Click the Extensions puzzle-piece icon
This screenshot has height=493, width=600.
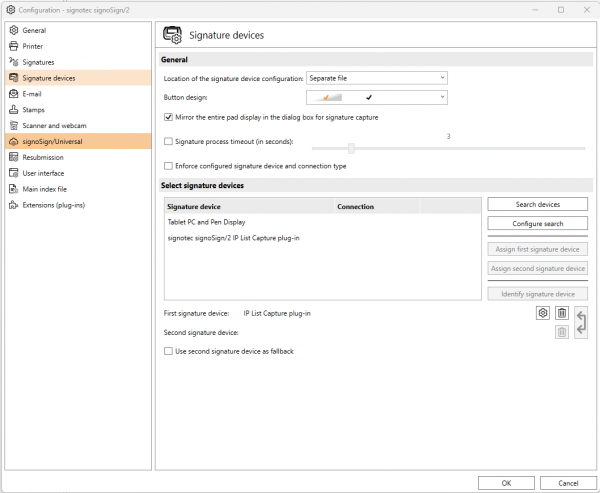(13, 205)
